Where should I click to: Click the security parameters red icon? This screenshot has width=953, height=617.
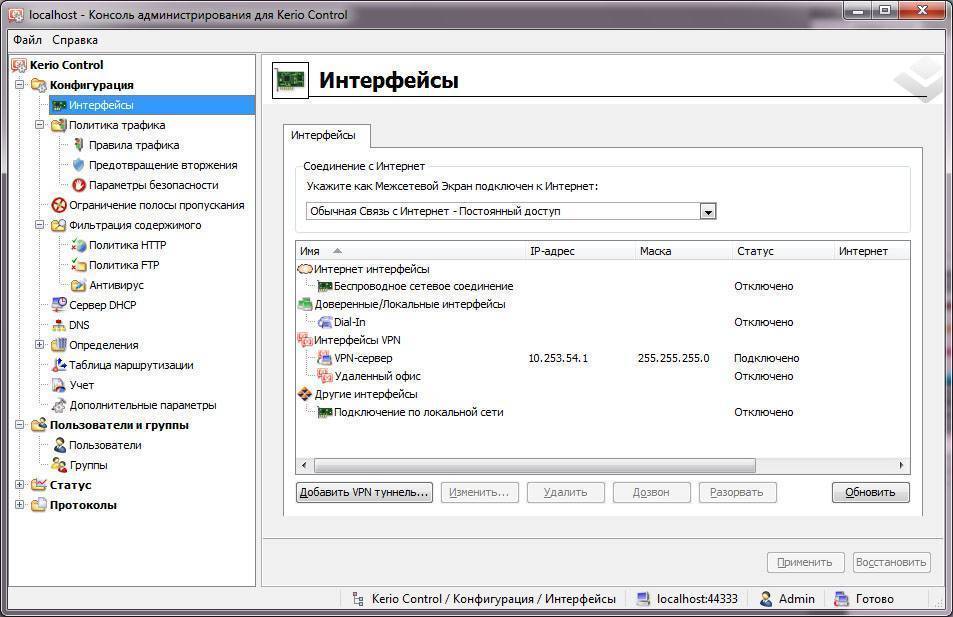click(78, 185)
